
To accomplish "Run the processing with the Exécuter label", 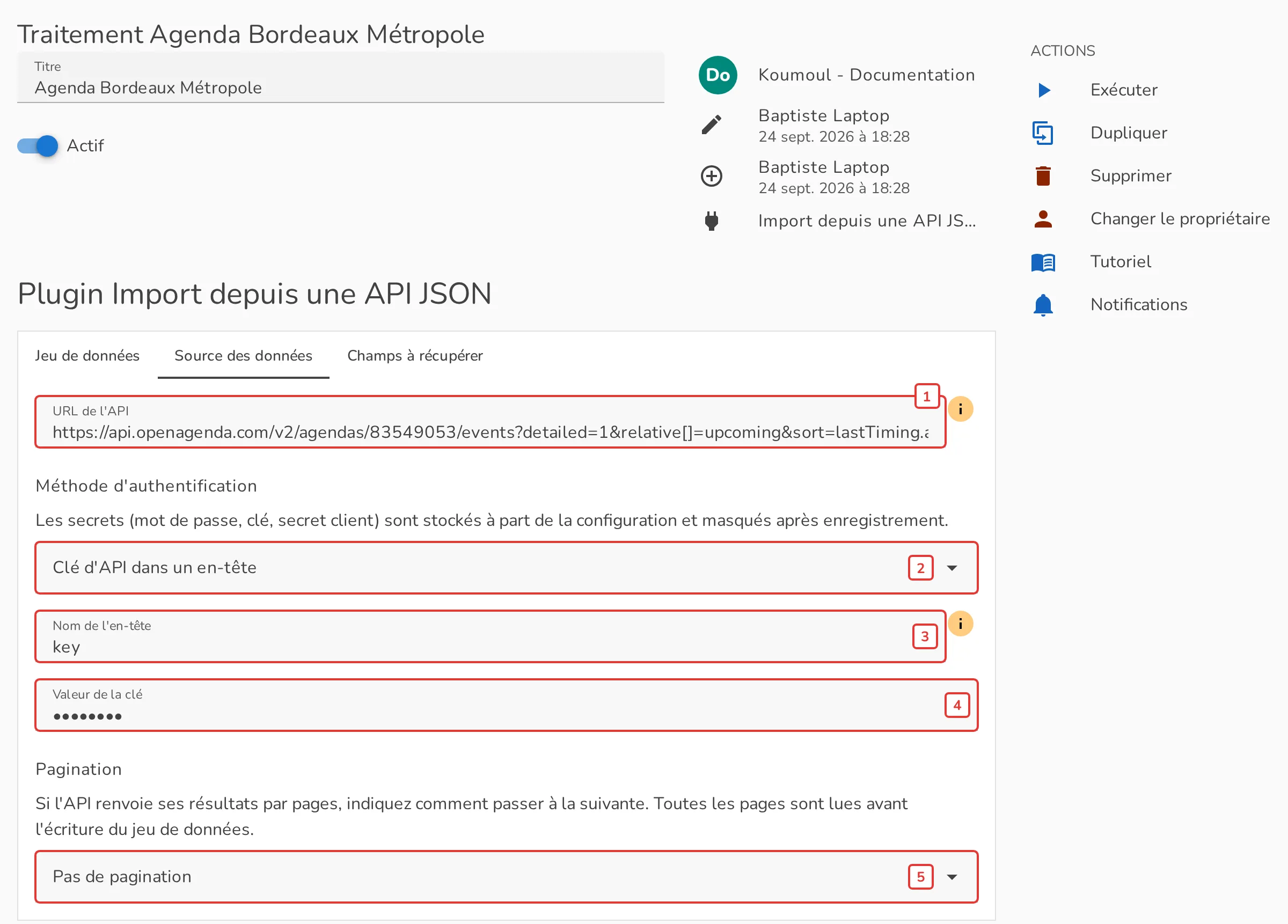I will click(1124, 90).
